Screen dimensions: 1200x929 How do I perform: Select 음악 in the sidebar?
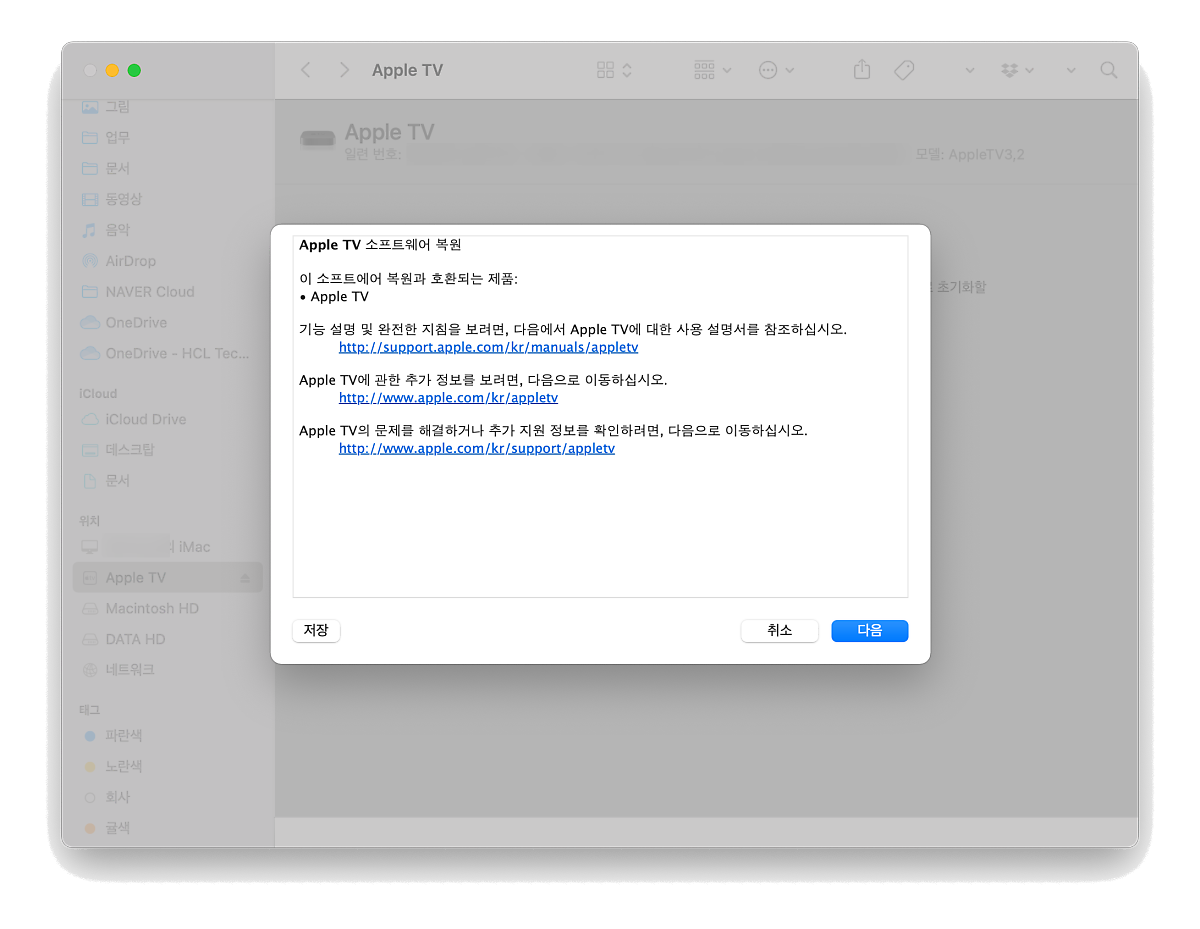(x=167, y=230)
